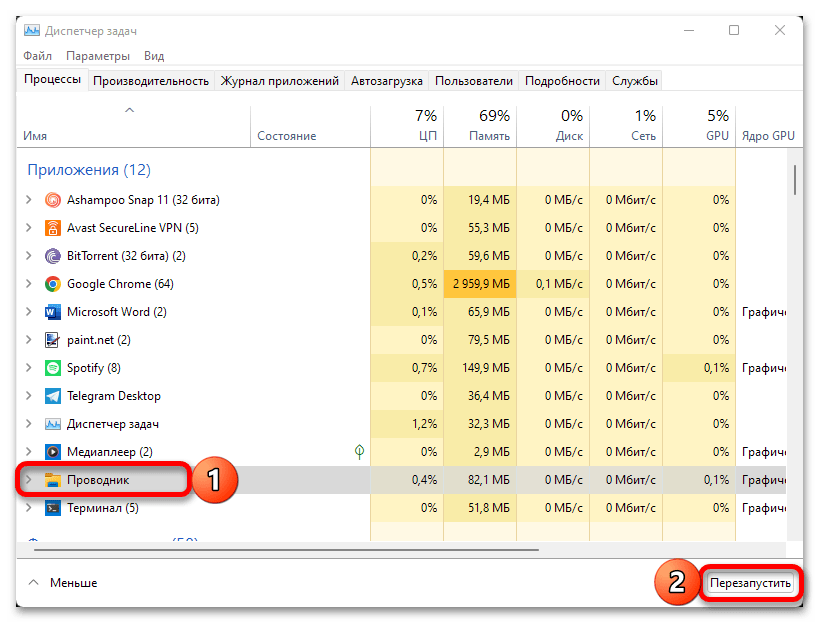Switch to the Журнал приложений tab
This screenshot has height=623, width=819.
pos(279,81)
